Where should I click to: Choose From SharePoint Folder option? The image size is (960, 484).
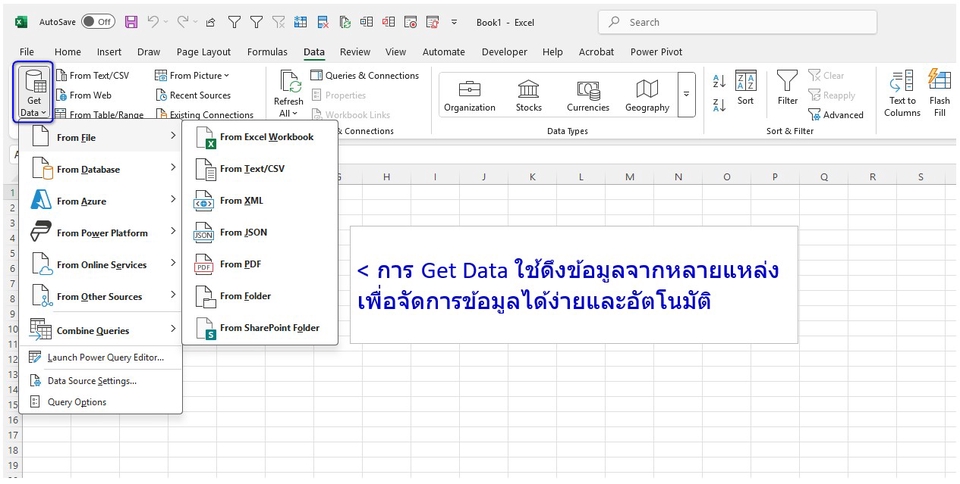(x=260, y=328)
